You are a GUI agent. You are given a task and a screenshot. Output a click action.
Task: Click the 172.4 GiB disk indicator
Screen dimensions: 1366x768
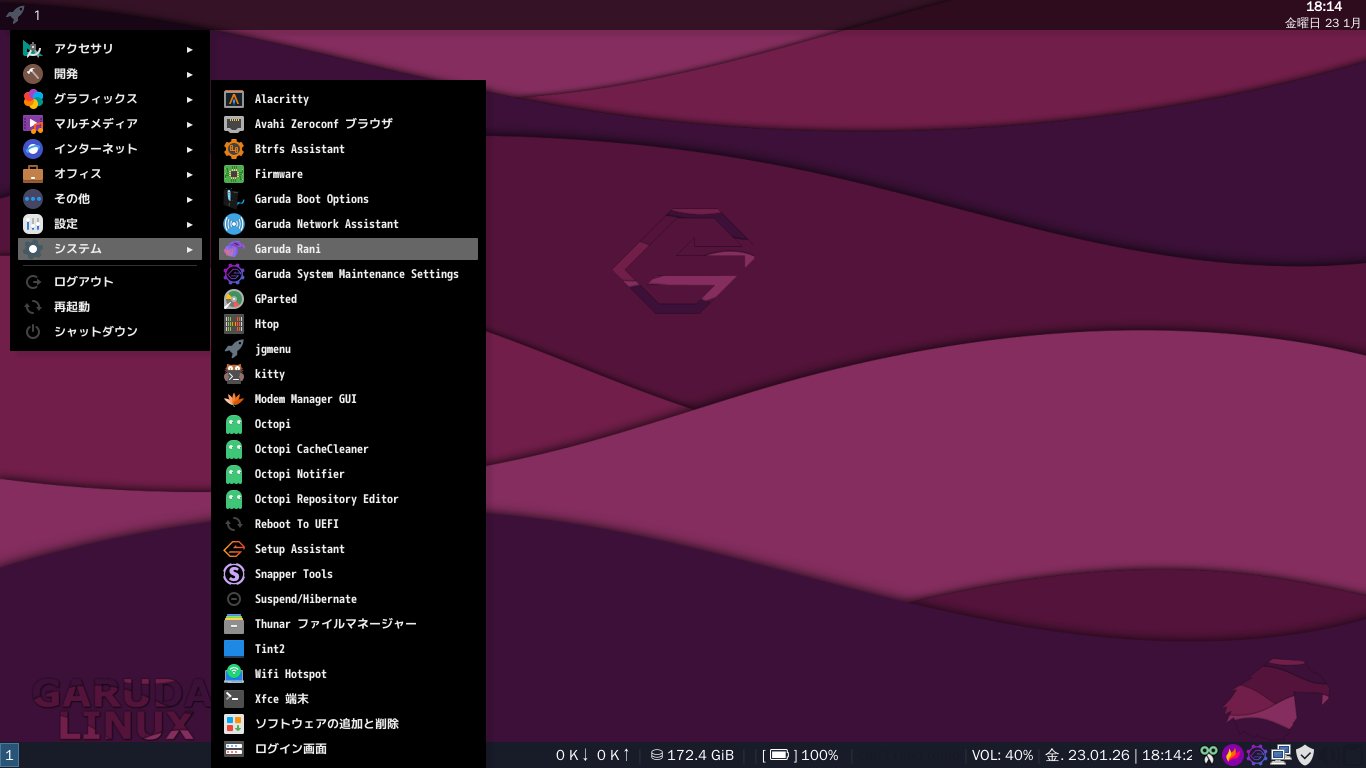[692, 755]
